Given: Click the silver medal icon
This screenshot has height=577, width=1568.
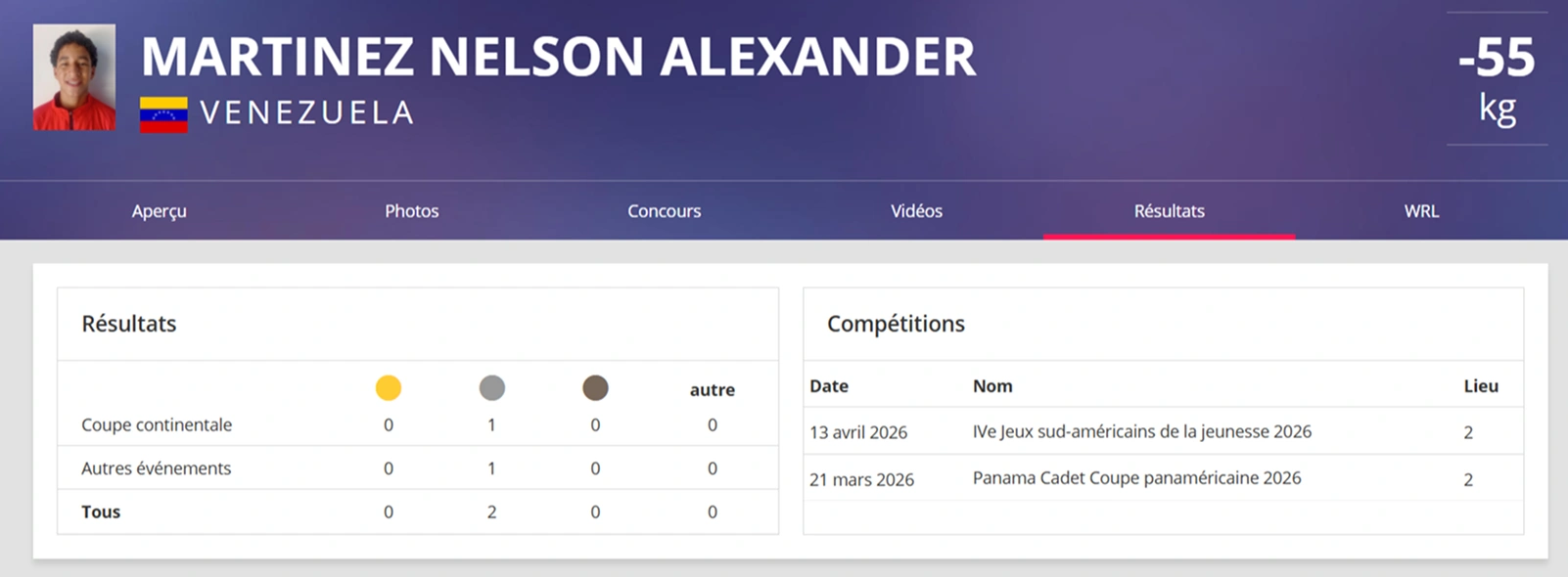Looking at the screenshot, I should pos(492,388).
